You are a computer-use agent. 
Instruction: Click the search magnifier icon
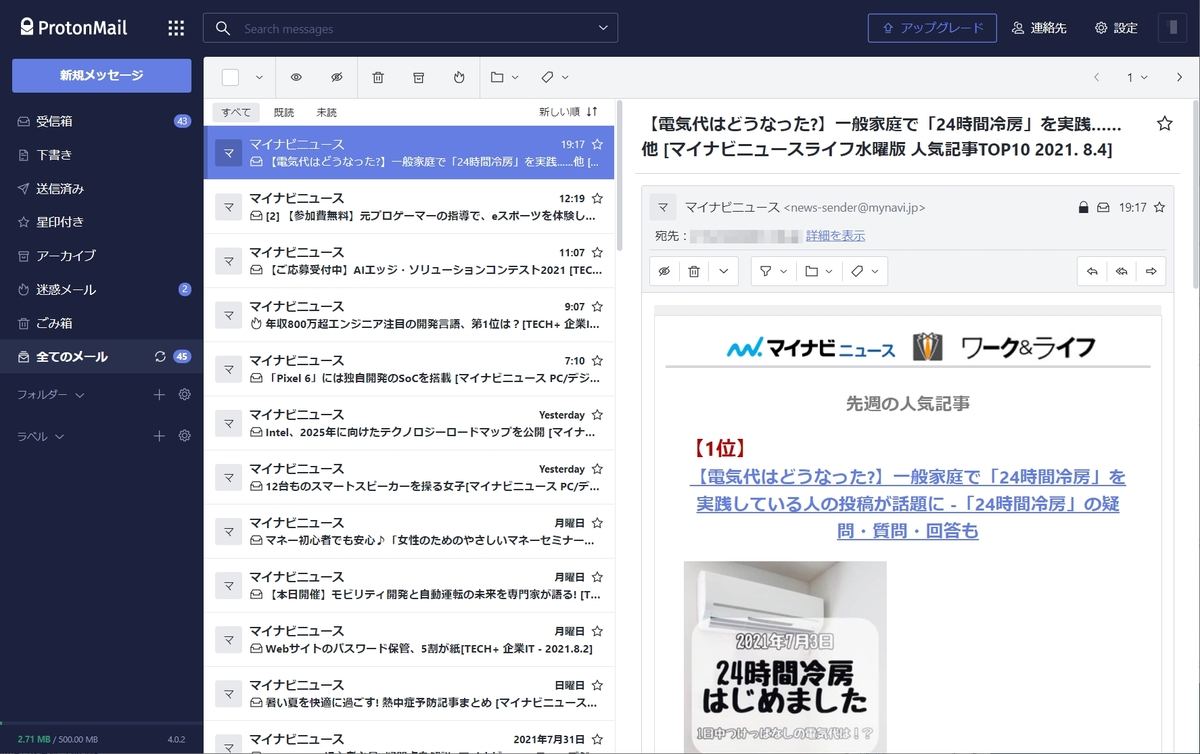(x=224, y=28)
